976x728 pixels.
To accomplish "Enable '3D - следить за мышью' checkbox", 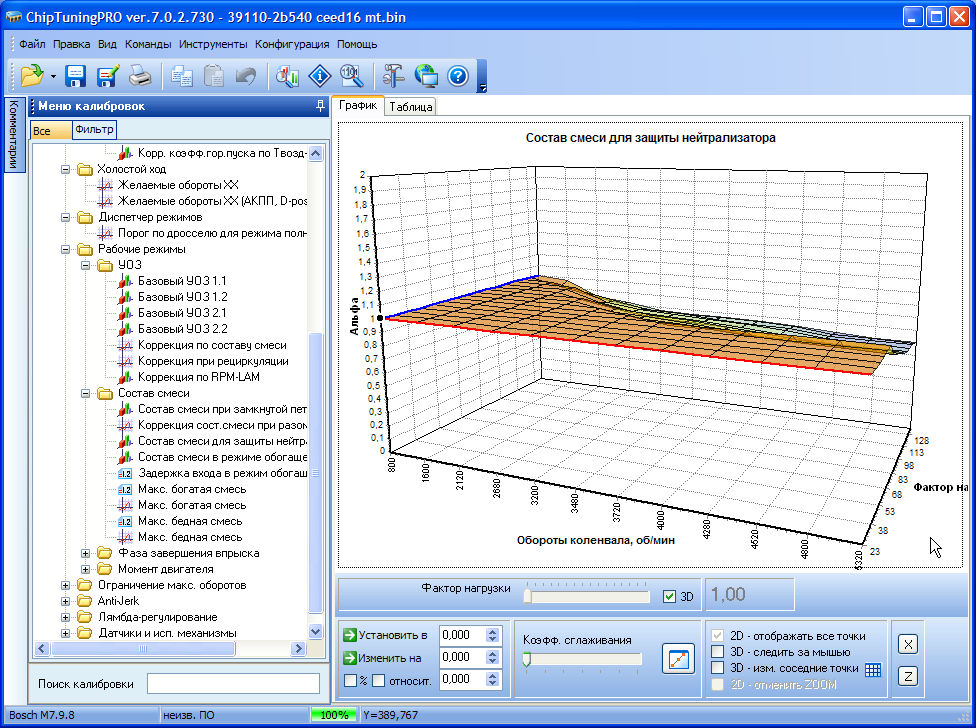I will point(717,652).
